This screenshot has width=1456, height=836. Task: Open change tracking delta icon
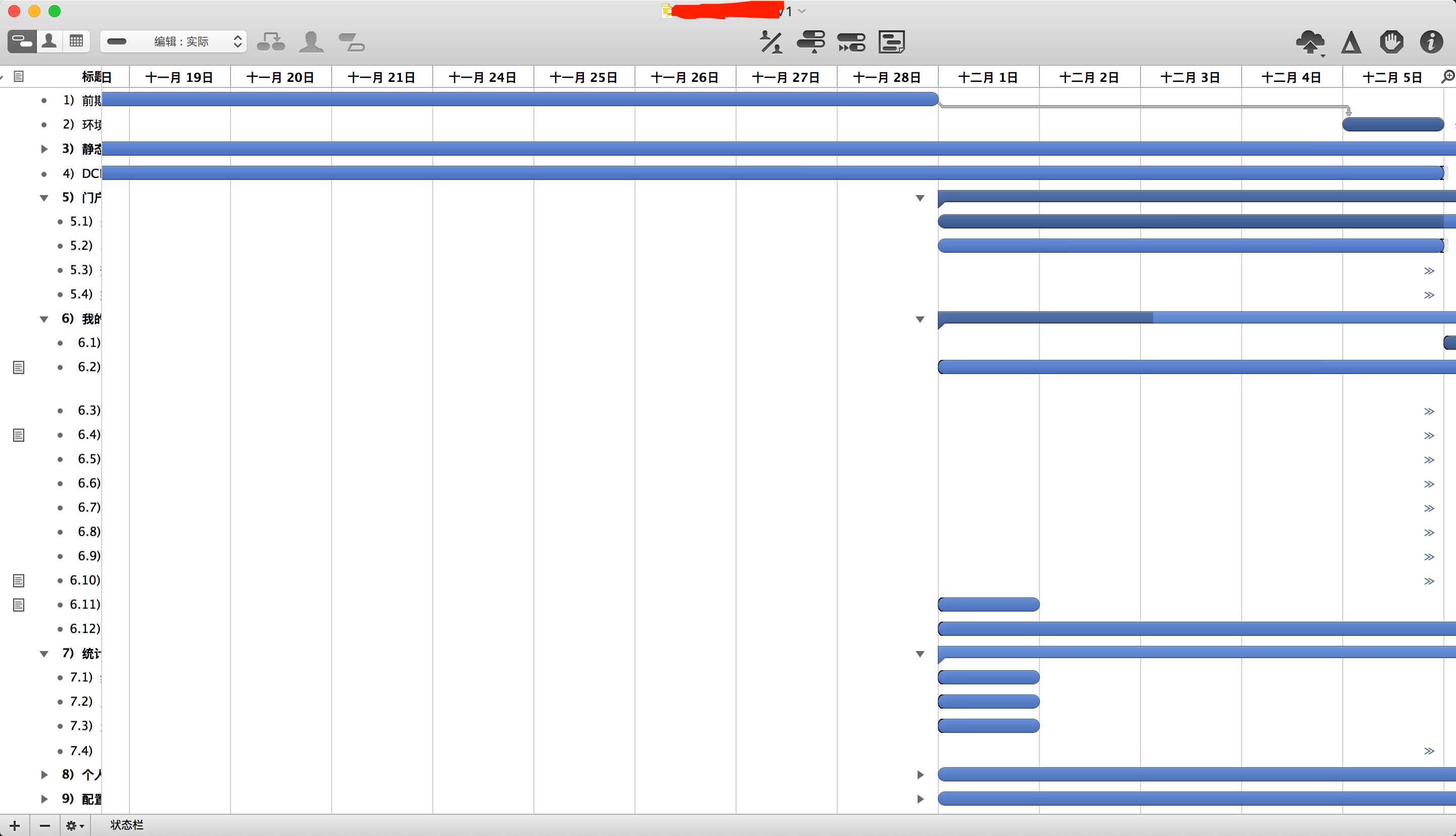(x=1351, y=42)
